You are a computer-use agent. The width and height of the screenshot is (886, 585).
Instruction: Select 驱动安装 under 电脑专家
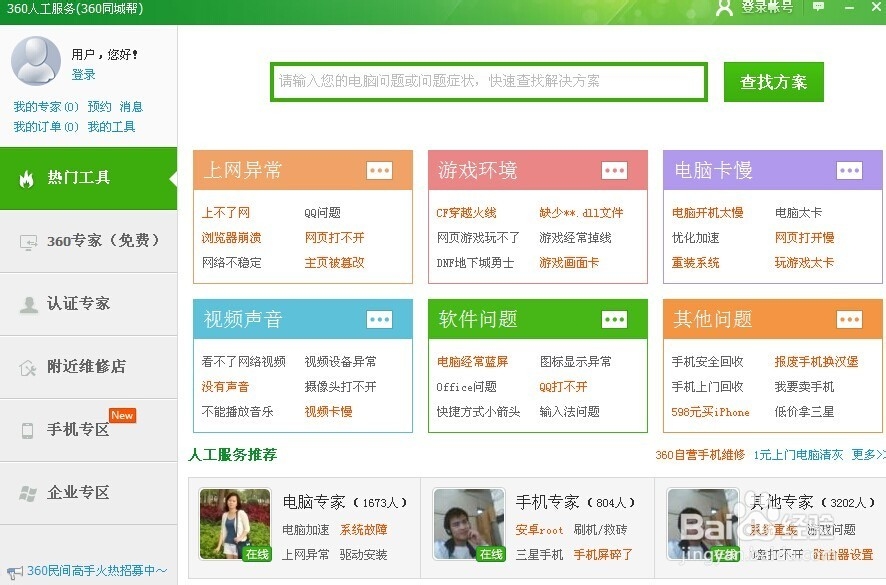pyautogui.click(x=363, y=554)
